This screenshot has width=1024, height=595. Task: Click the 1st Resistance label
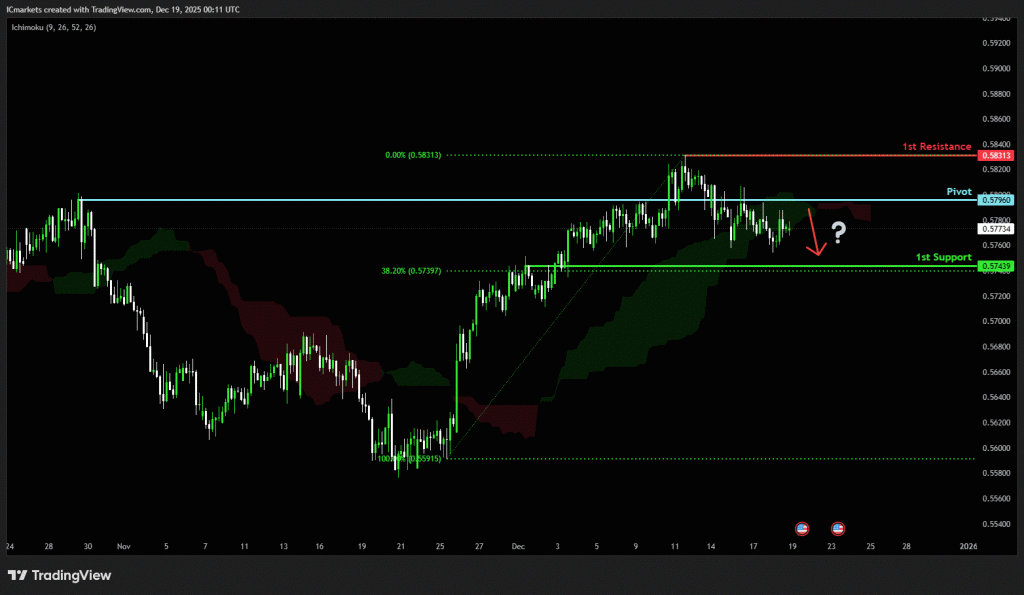point(936,147)
